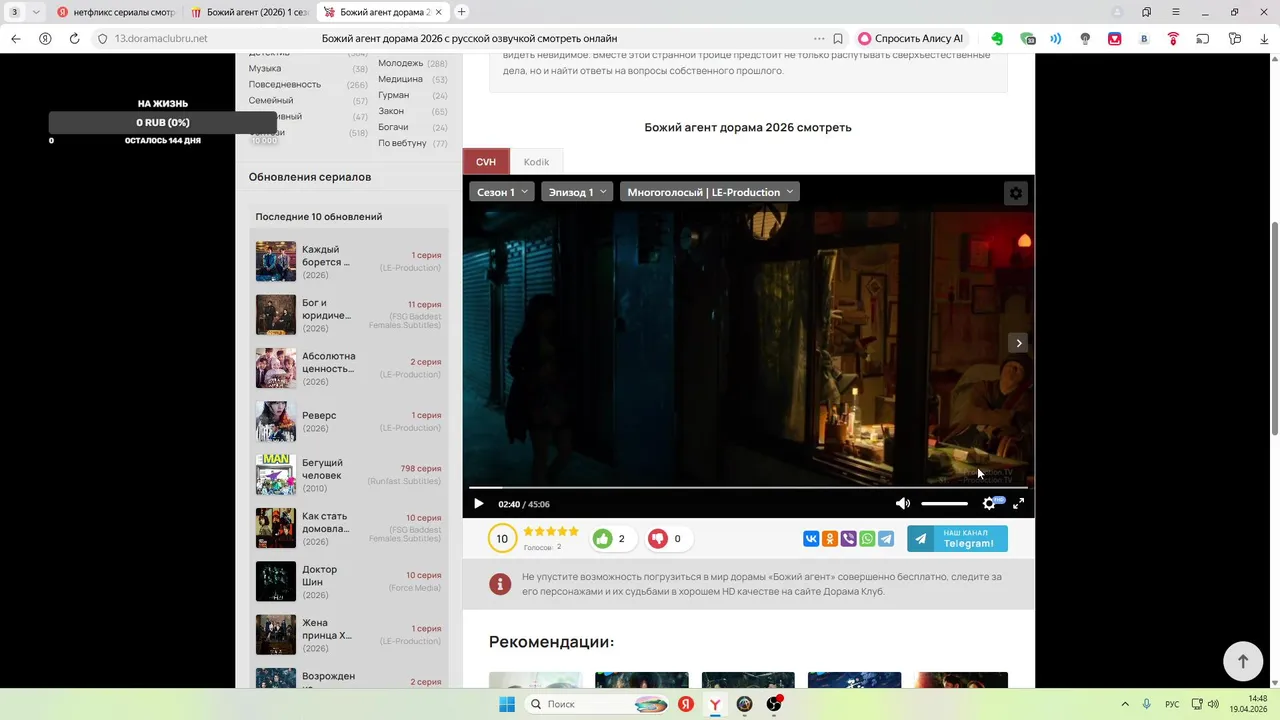Viewport: 1280px width, 720px height.
Task: Bookmark this page in address bar
Action: tap(838, 39)
